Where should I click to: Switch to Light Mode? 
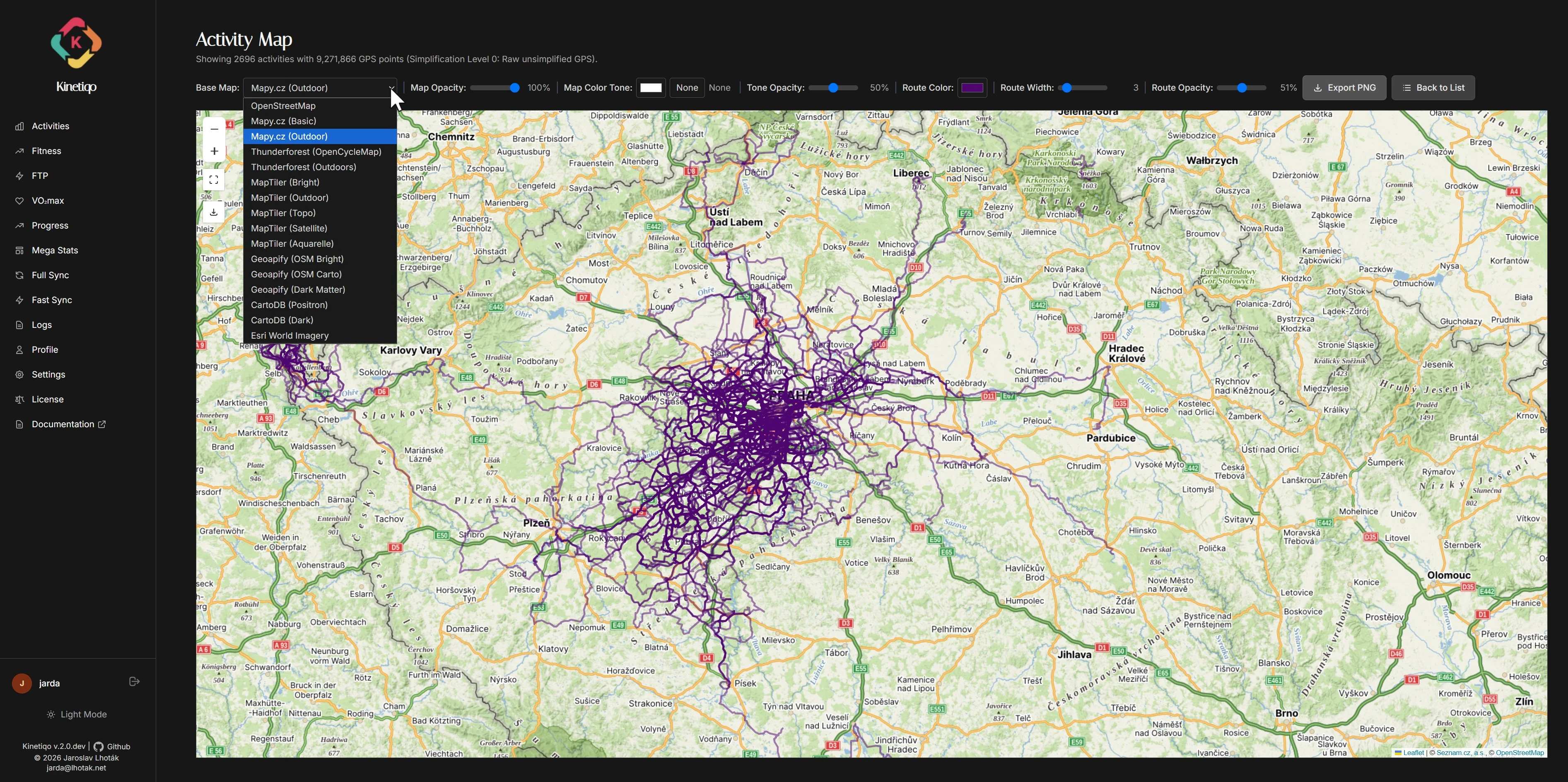coord(77,715)
